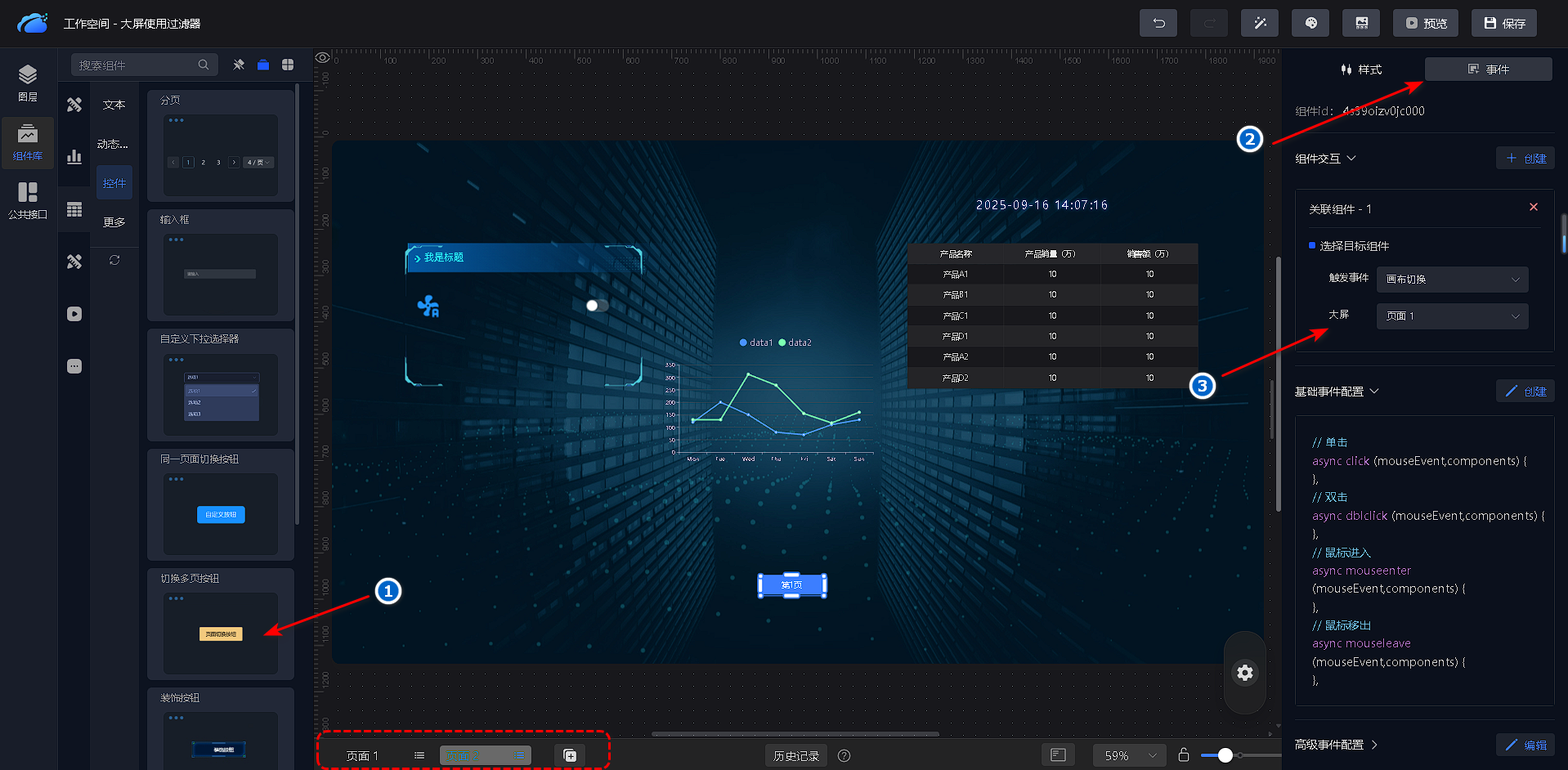Click the refresh icon below 更多
This screenshot has width=1568, height=770.
pyautogui.click(x=114, y=260)
